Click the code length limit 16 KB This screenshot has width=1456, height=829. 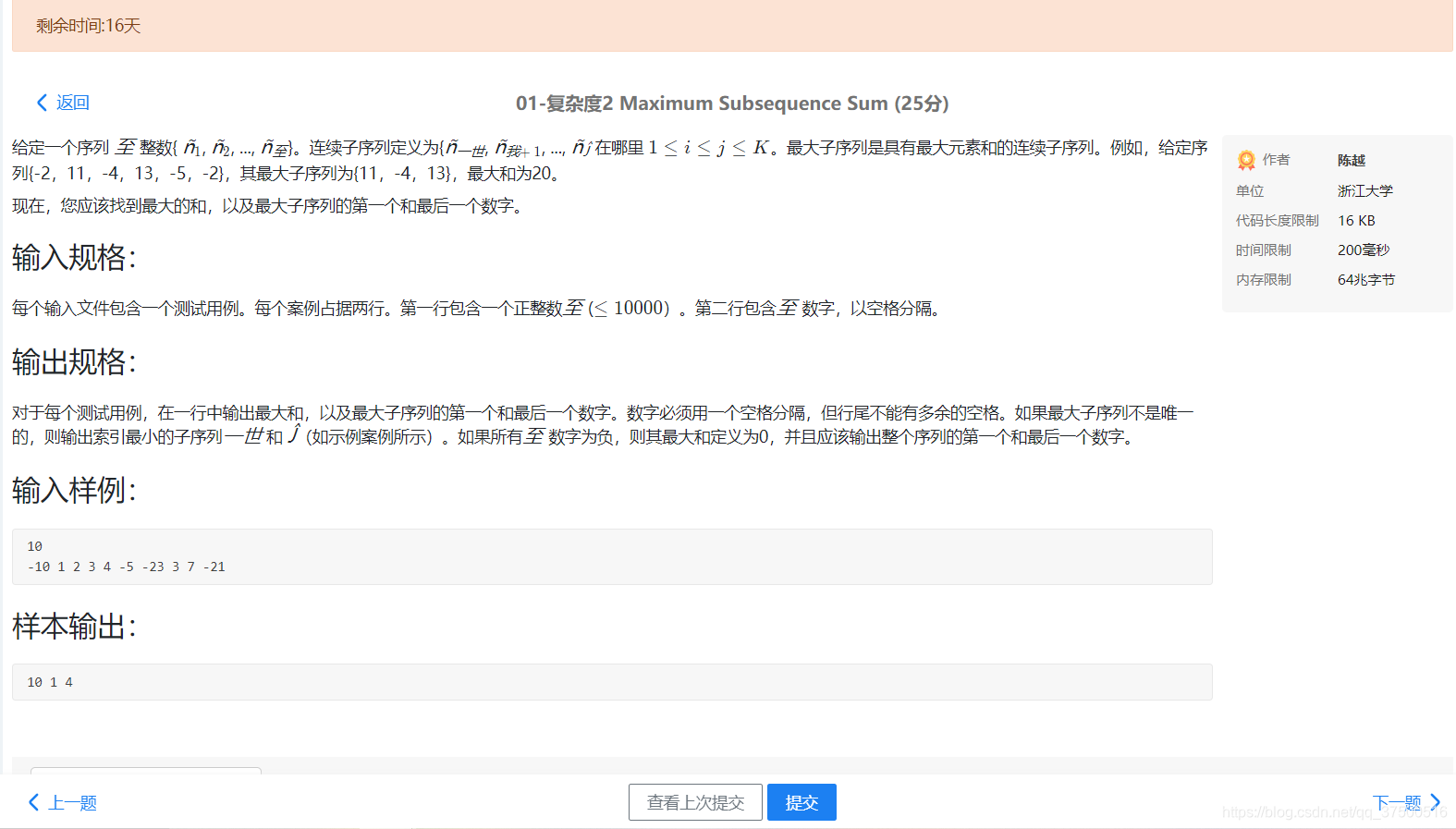point(1356,220)
